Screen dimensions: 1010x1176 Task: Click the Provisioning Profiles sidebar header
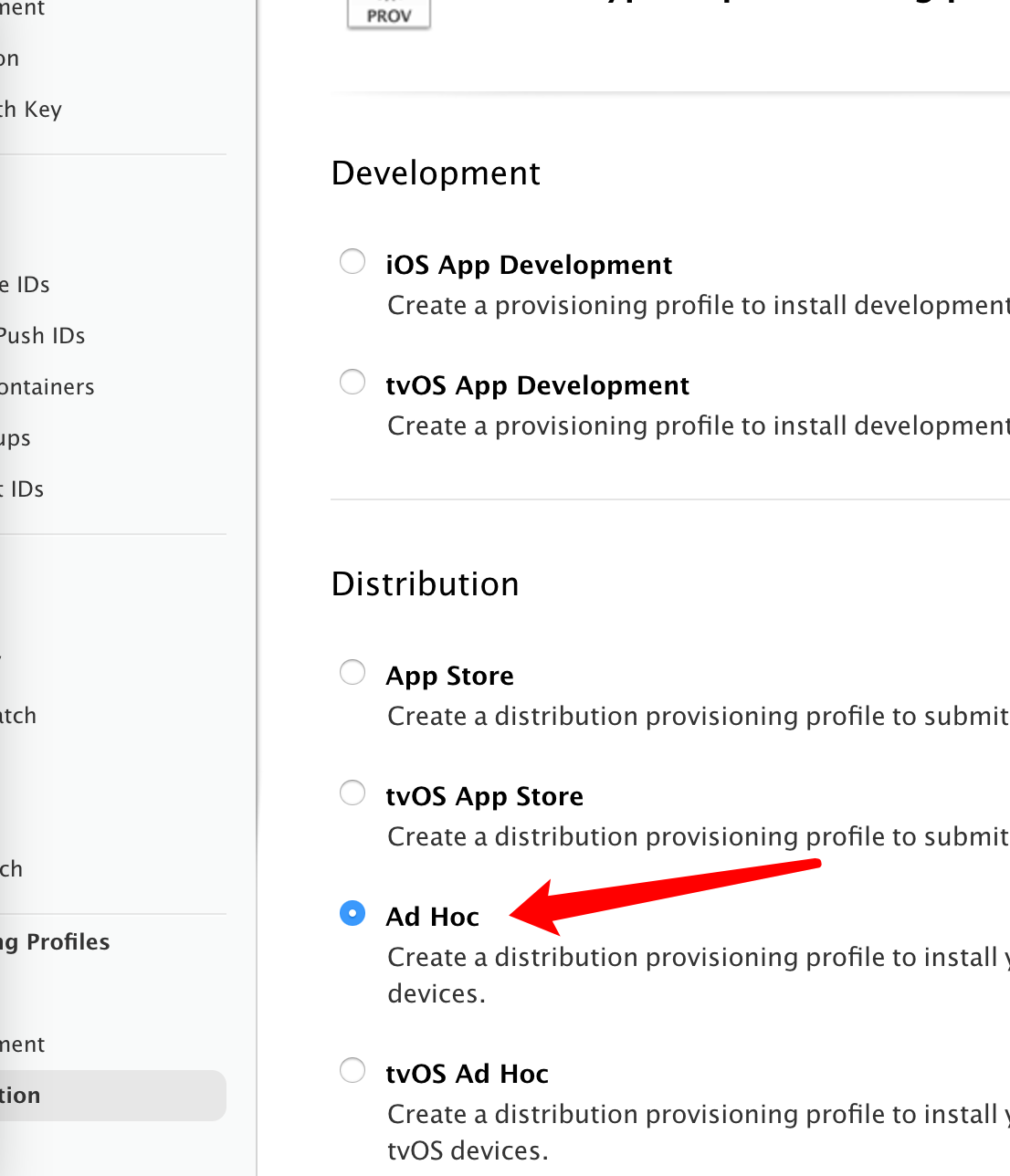coord(55,942)
